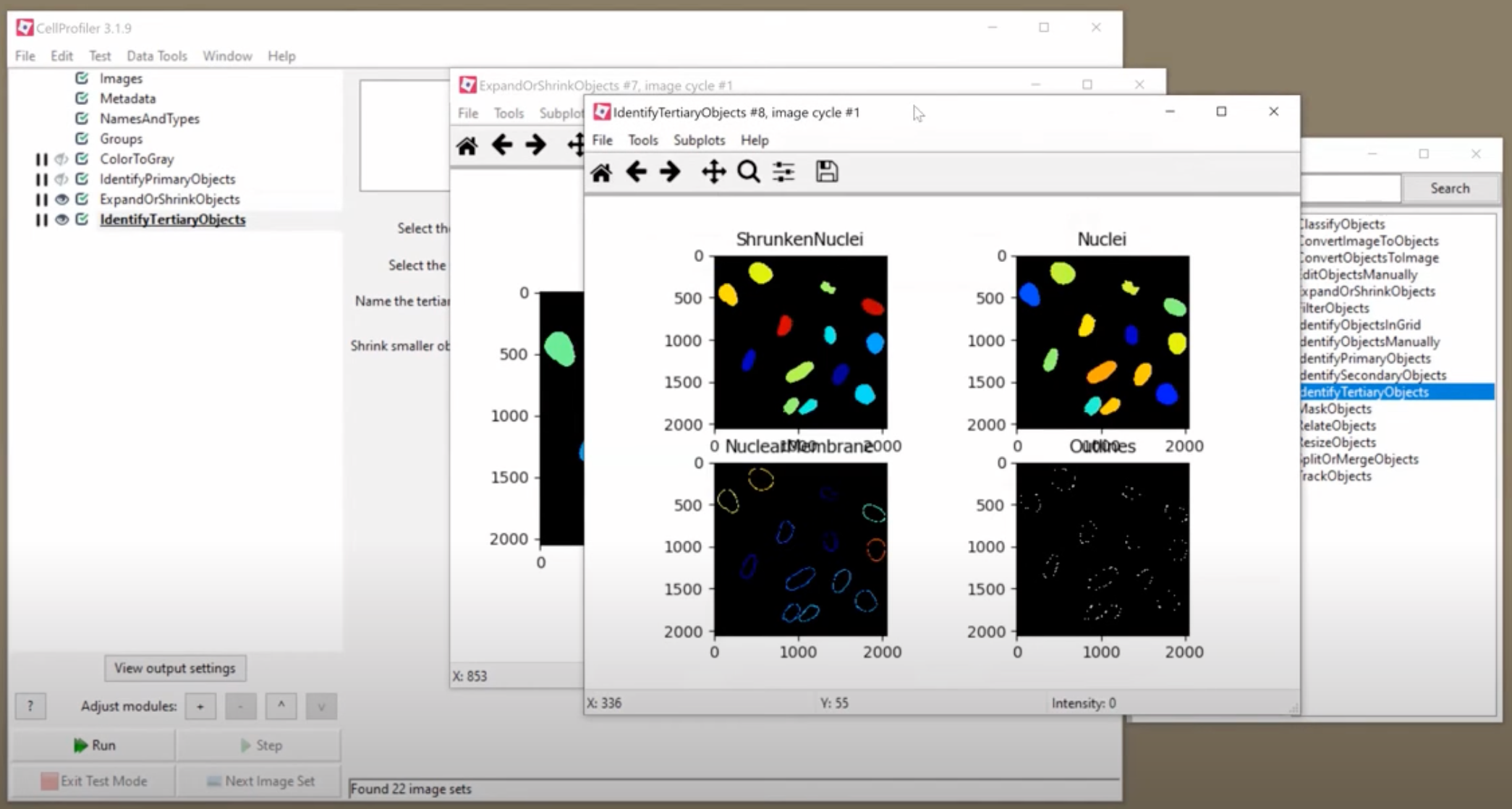Viewport: 1512px width, 809px height.
Task: Click the plus button to add module
Action: (x=200, y=706)
